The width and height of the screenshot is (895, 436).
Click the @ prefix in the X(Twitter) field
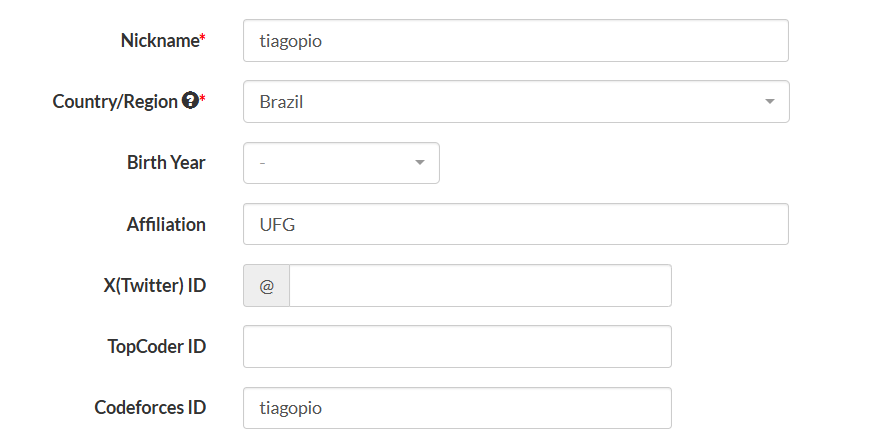(267, 286)
